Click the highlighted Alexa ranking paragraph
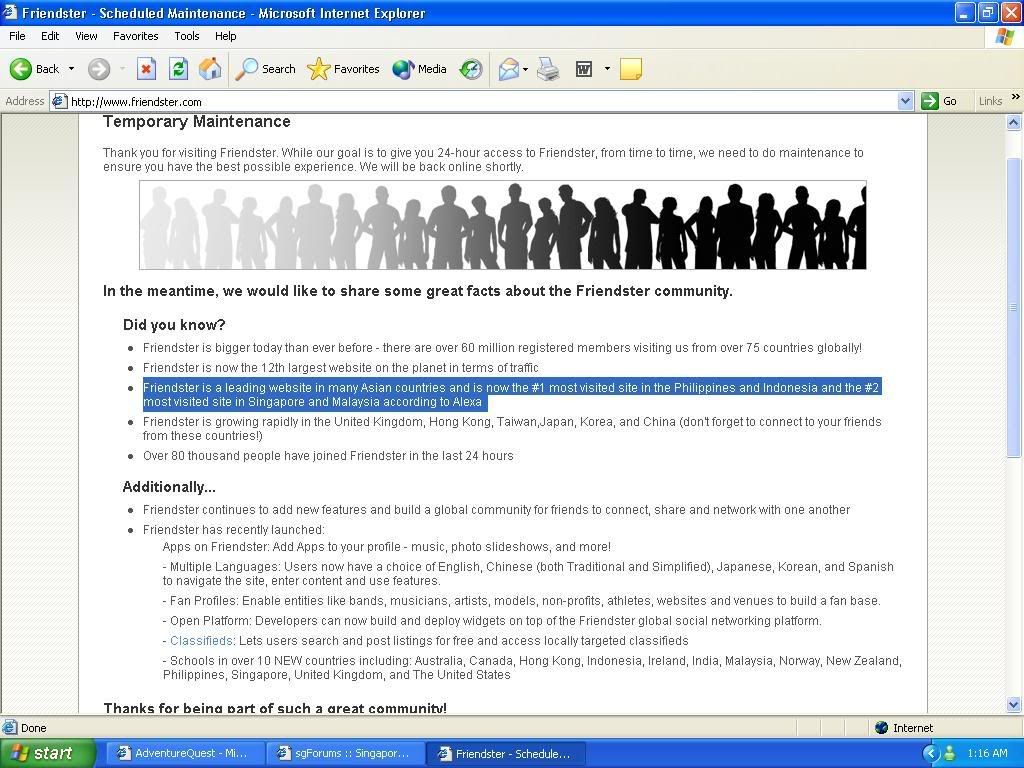Screen dimensions: 1024x768 coord(511,394)
